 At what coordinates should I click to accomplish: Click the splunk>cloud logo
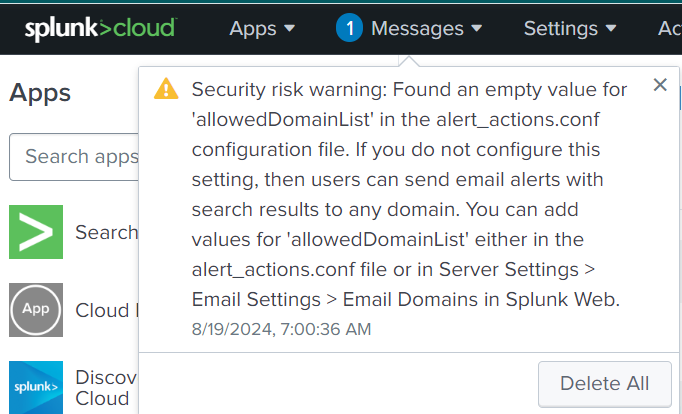pyautogui.click(x=99, y=28)
